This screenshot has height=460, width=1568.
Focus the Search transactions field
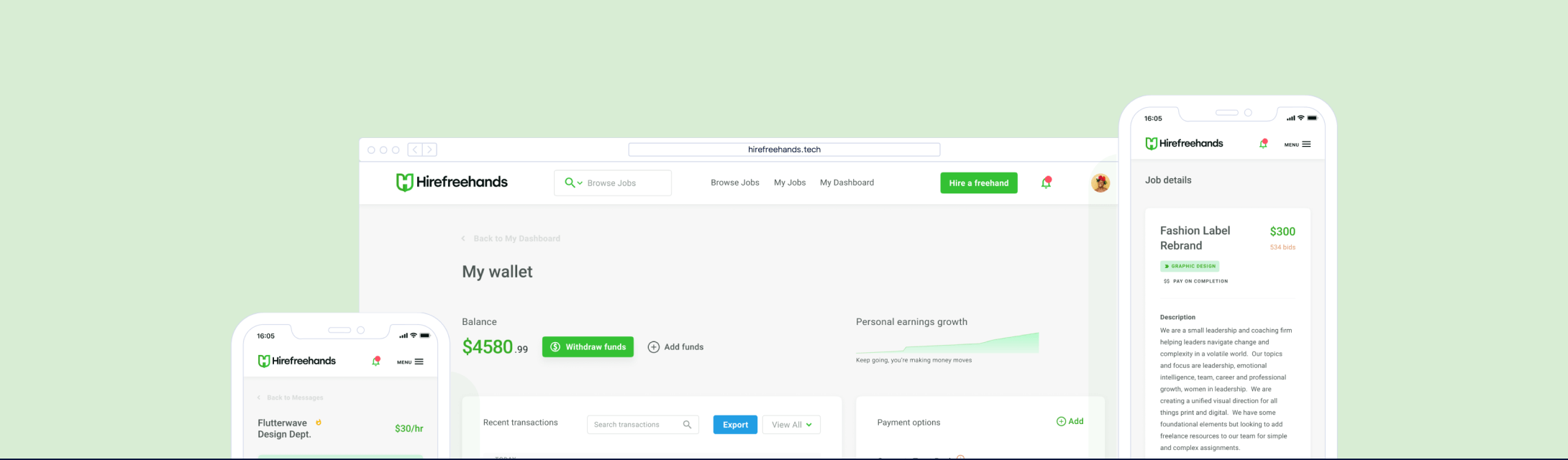[x=642, y=425]
